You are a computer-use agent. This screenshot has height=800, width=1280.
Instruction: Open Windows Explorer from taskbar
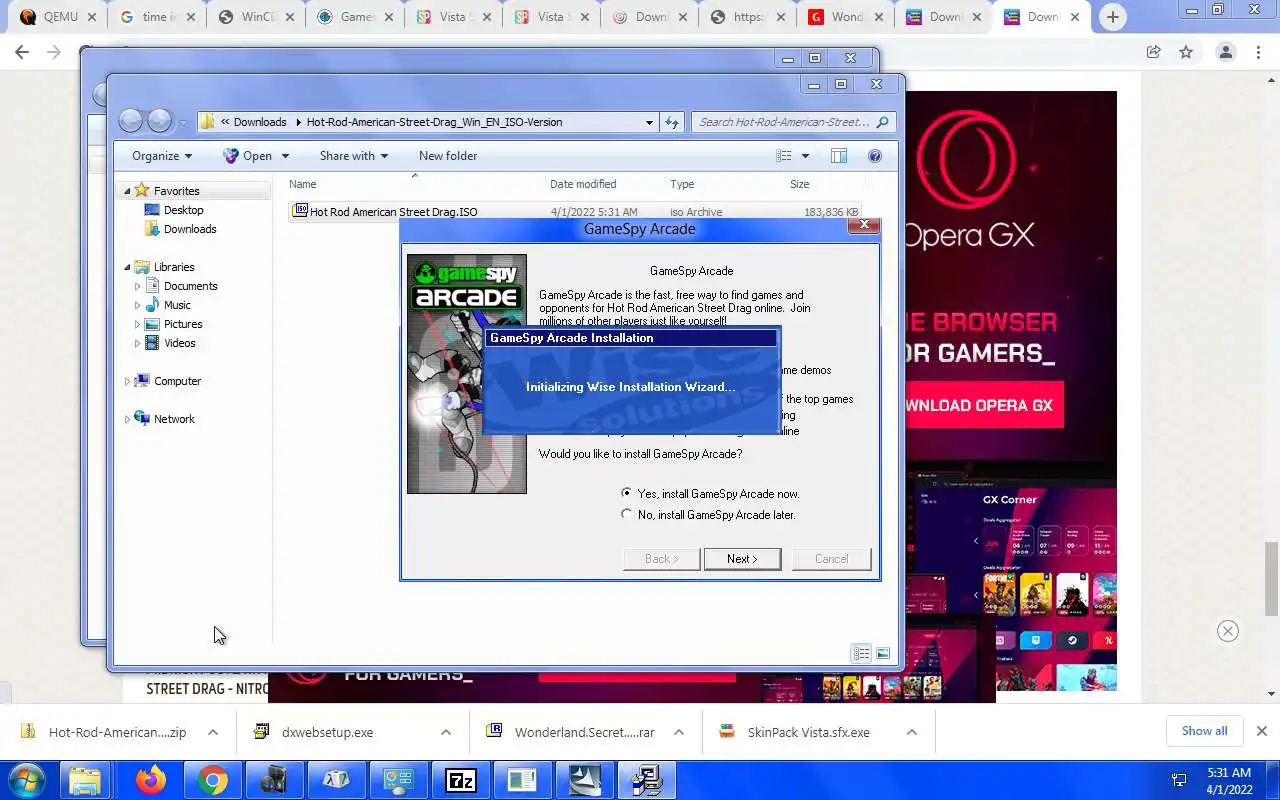tap(85, 780)
